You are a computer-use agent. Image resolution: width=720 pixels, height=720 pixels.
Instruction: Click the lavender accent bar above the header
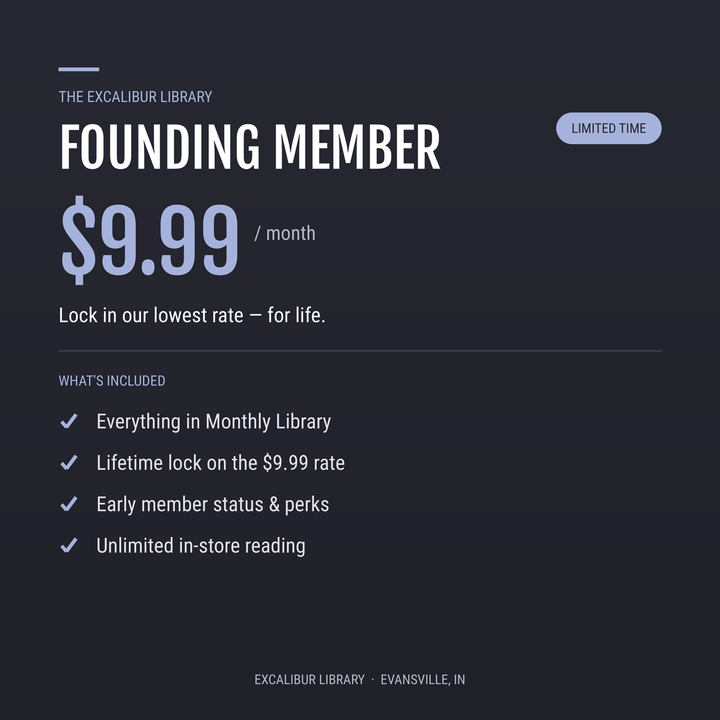(x=79, y=69)
